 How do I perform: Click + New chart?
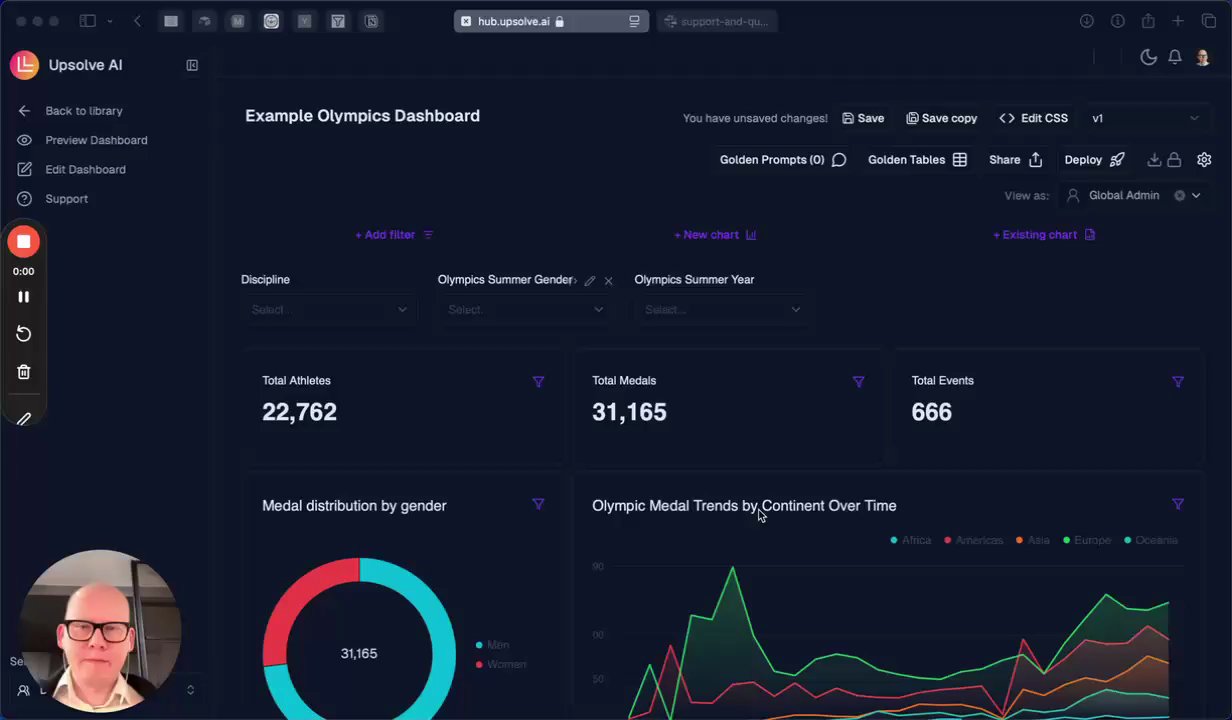(x=715, y=235)
